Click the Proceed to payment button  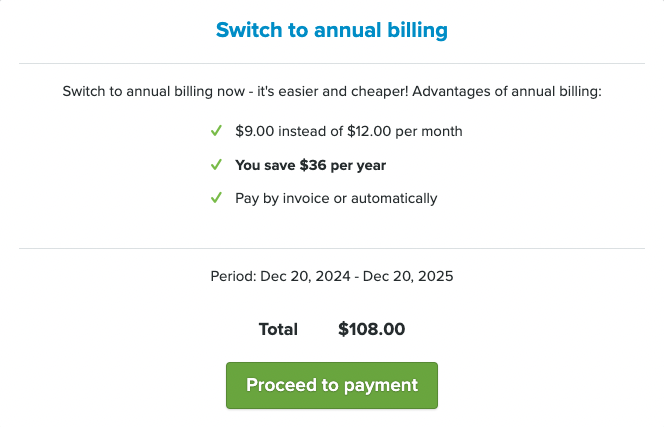pyautogui.click(x=332, y=385)
